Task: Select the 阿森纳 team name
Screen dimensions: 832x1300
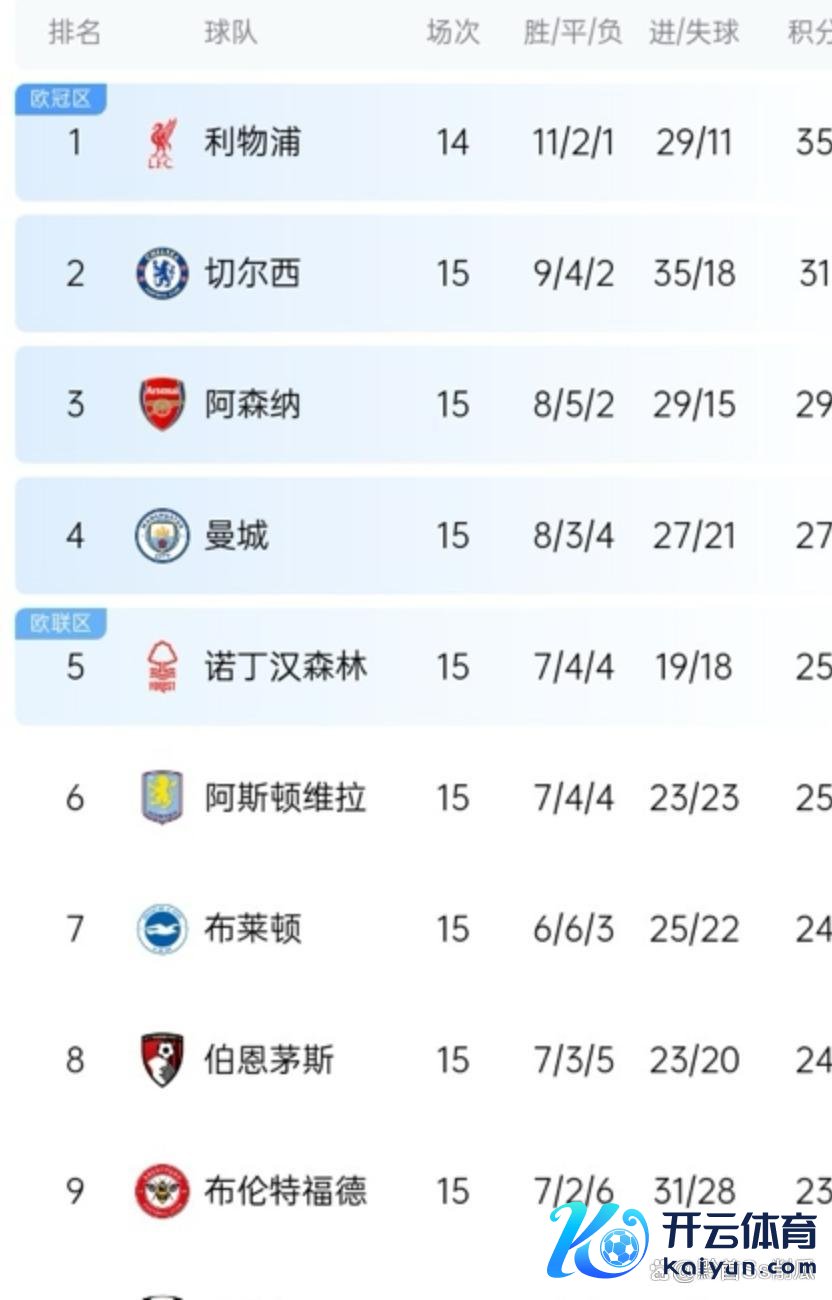Action: 252,404
